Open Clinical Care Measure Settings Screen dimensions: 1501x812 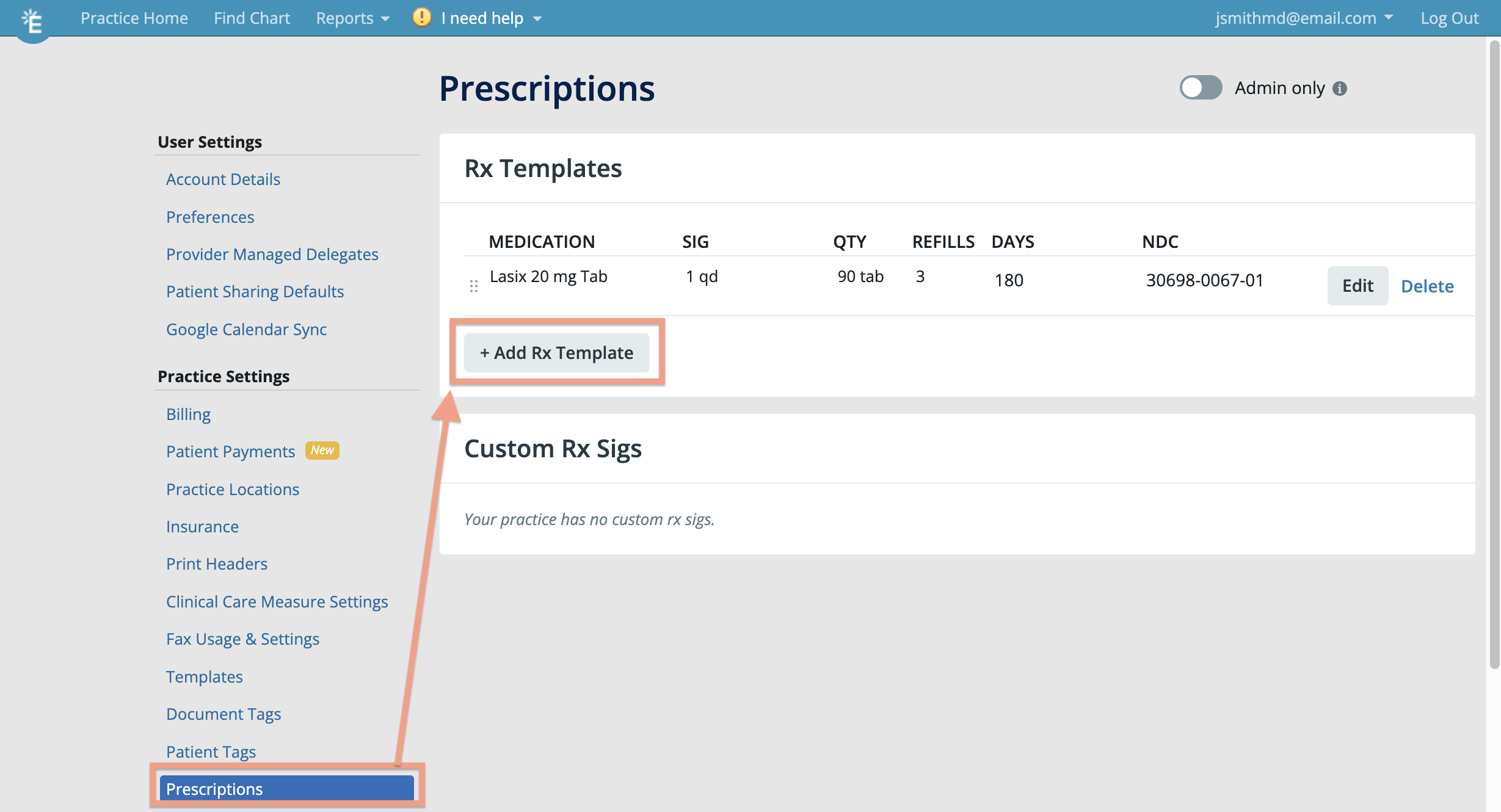(277, 601)
